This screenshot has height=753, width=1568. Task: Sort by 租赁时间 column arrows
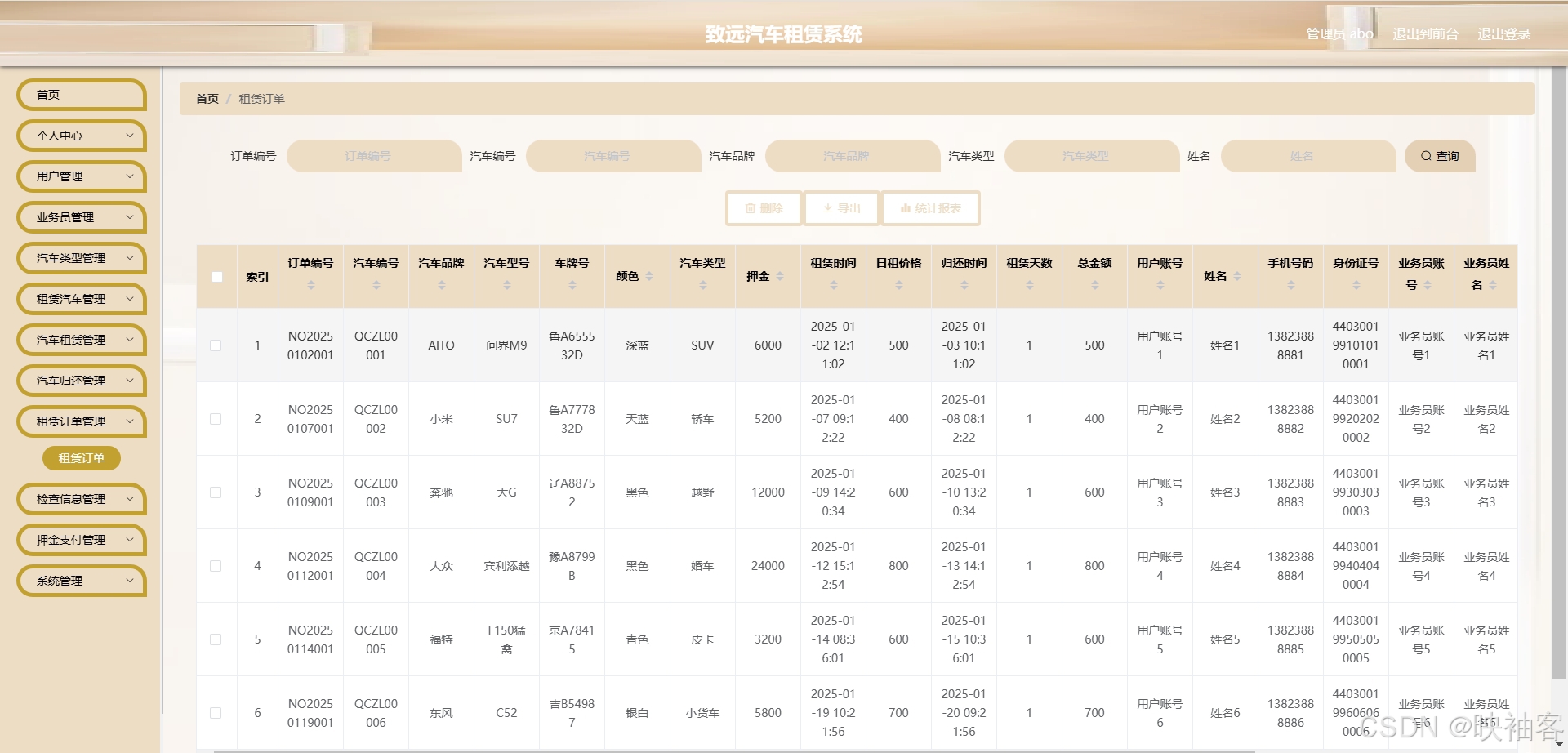coord(833,285)
